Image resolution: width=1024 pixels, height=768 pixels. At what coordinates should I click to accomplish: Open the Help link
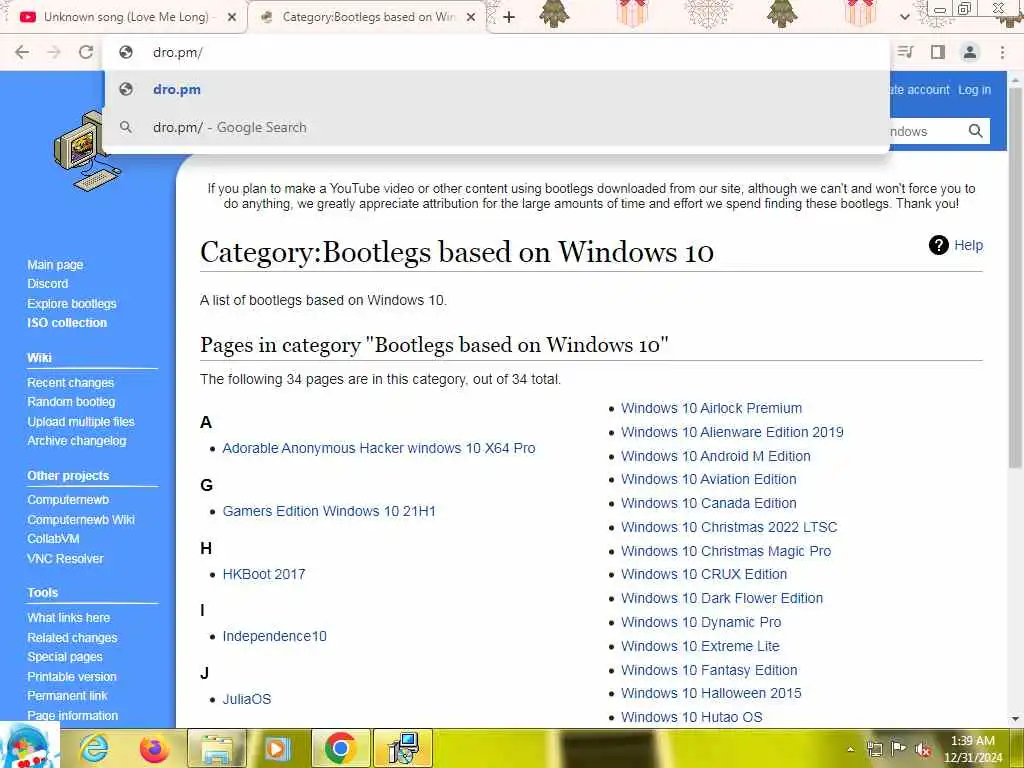pyautogui.click(x=968, y=246)
